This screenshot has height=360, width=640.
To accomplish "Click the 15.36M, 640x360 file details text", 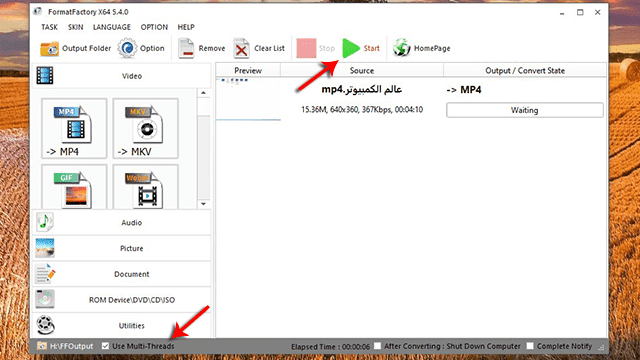I will tap(362, 109).
